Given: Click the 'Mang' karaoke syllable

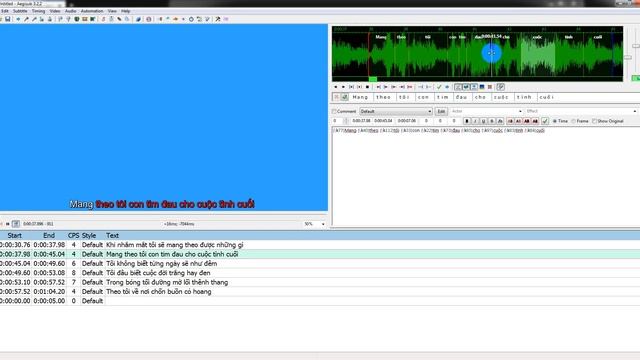Looking at the screenshot, I should [x=360, y=97].
